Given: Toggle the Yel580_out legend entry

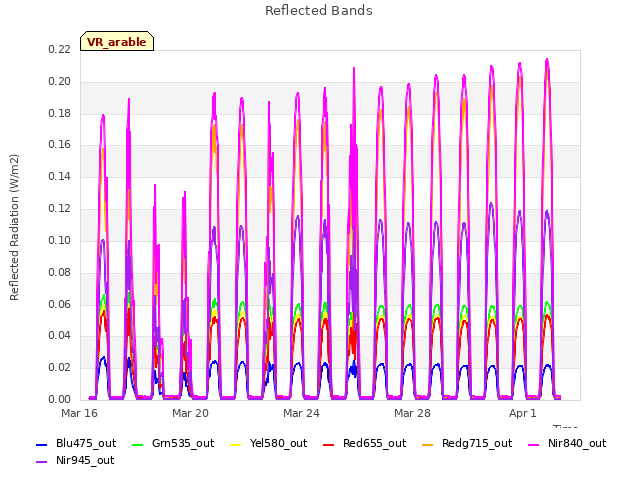Looking at the screenshot, I should [x=269, y=444].
